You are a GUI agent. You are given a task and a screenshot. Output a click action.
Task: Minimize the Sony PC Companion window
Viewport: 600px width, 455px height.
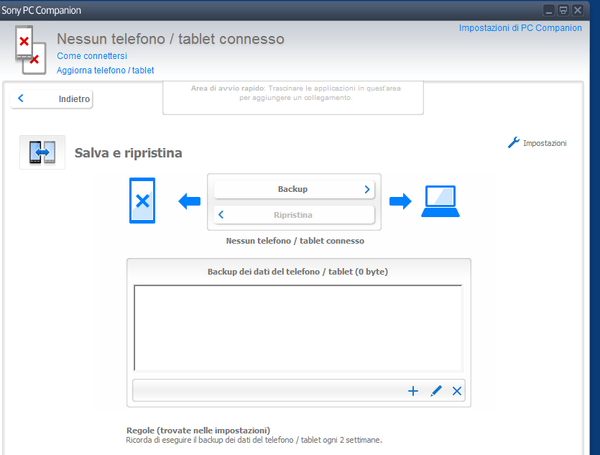click(x=549, y=10)
